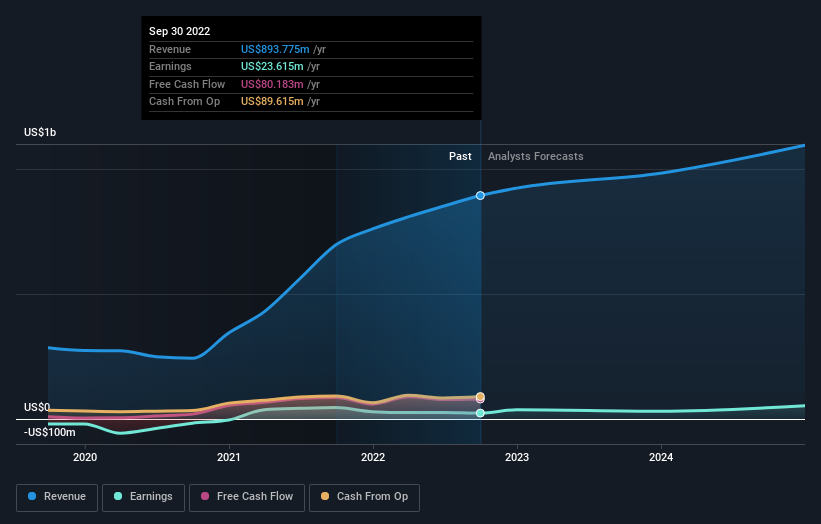Image resolution: width=821 pixels, height=524 pixels.
Task: Select the 2024 x-axis label
Action: pos(661,458)
